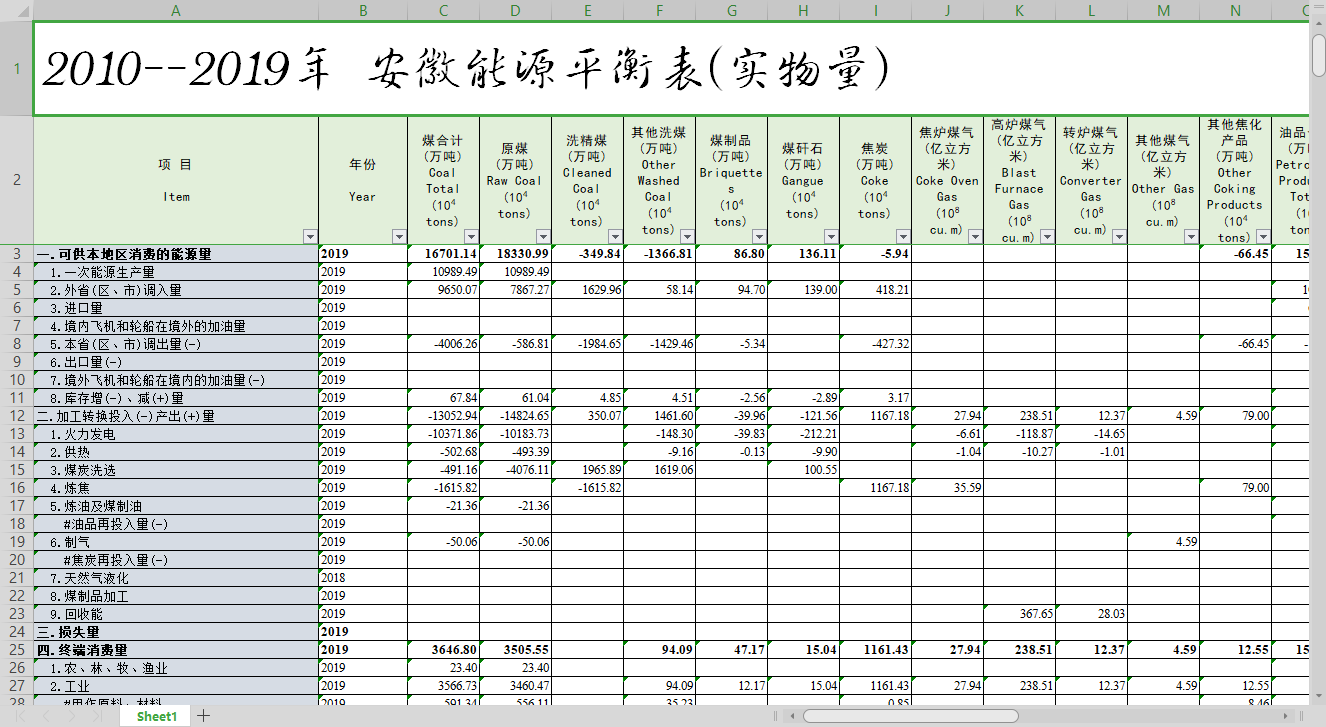Select column A header

point(176,10)
